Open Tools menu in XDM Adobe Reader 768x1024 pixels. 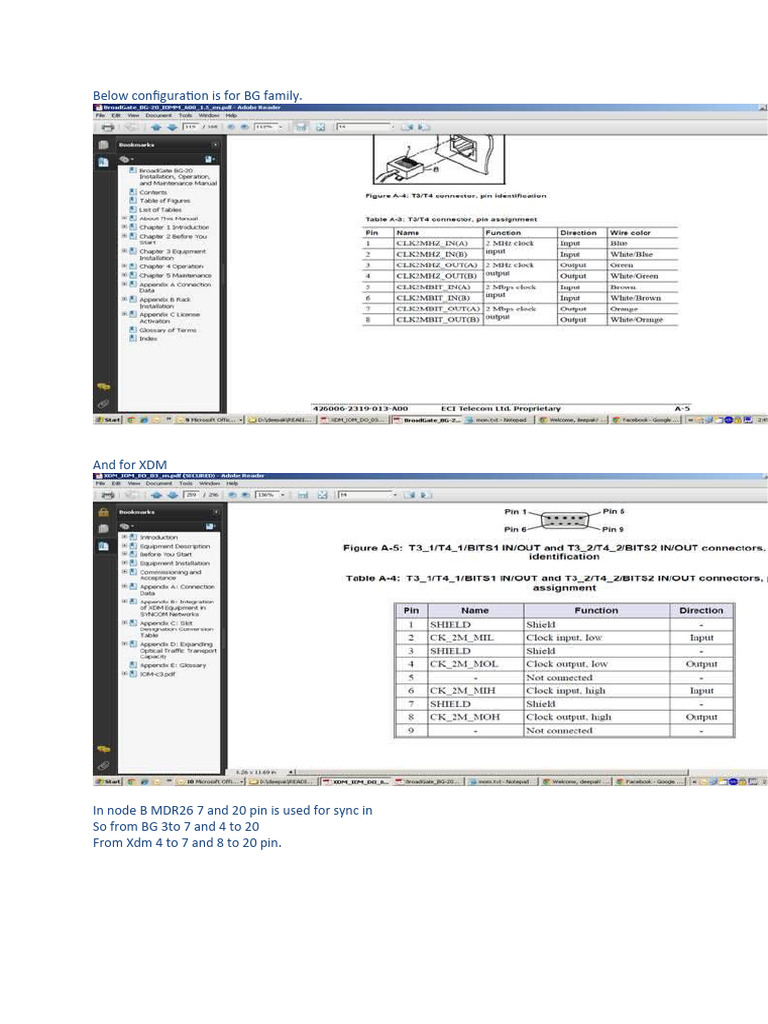(x=186, y=484)
